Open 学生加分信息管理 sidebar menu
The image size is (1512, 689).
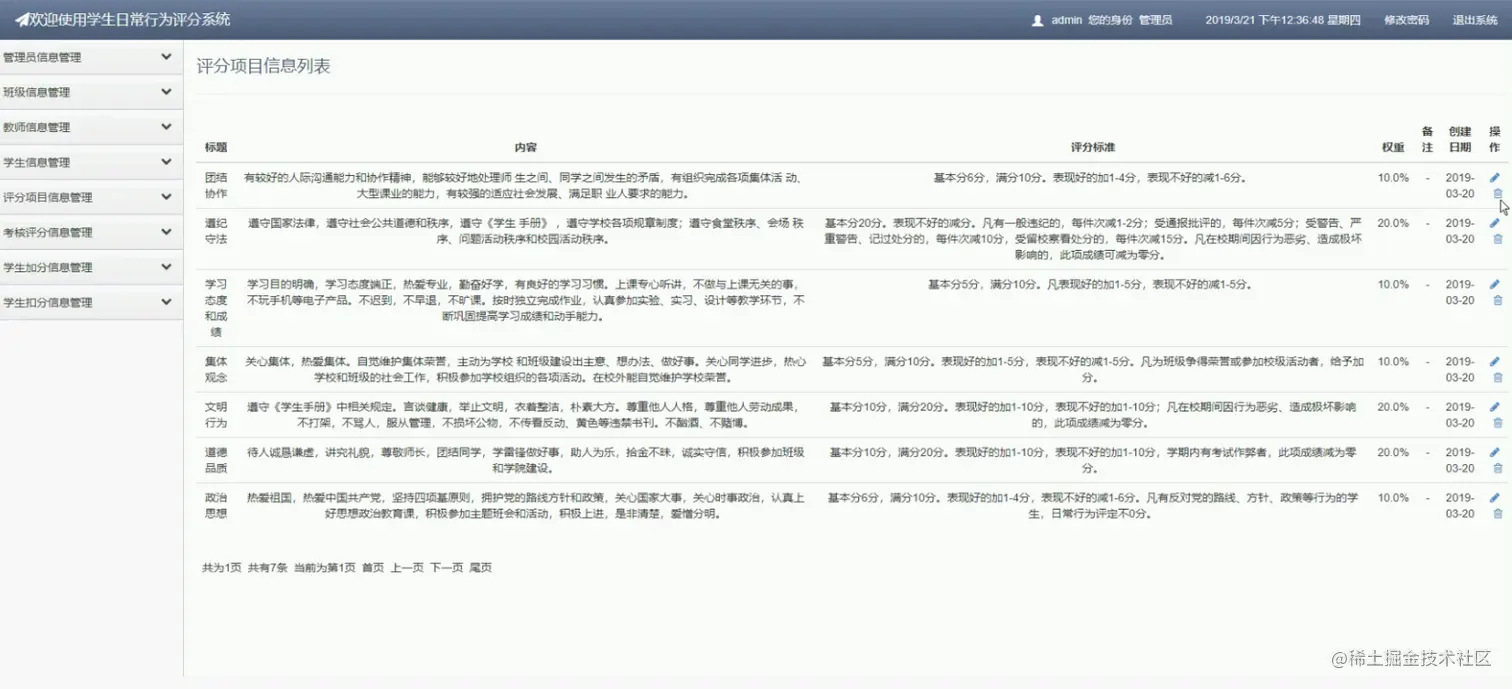tap(91, 267)
